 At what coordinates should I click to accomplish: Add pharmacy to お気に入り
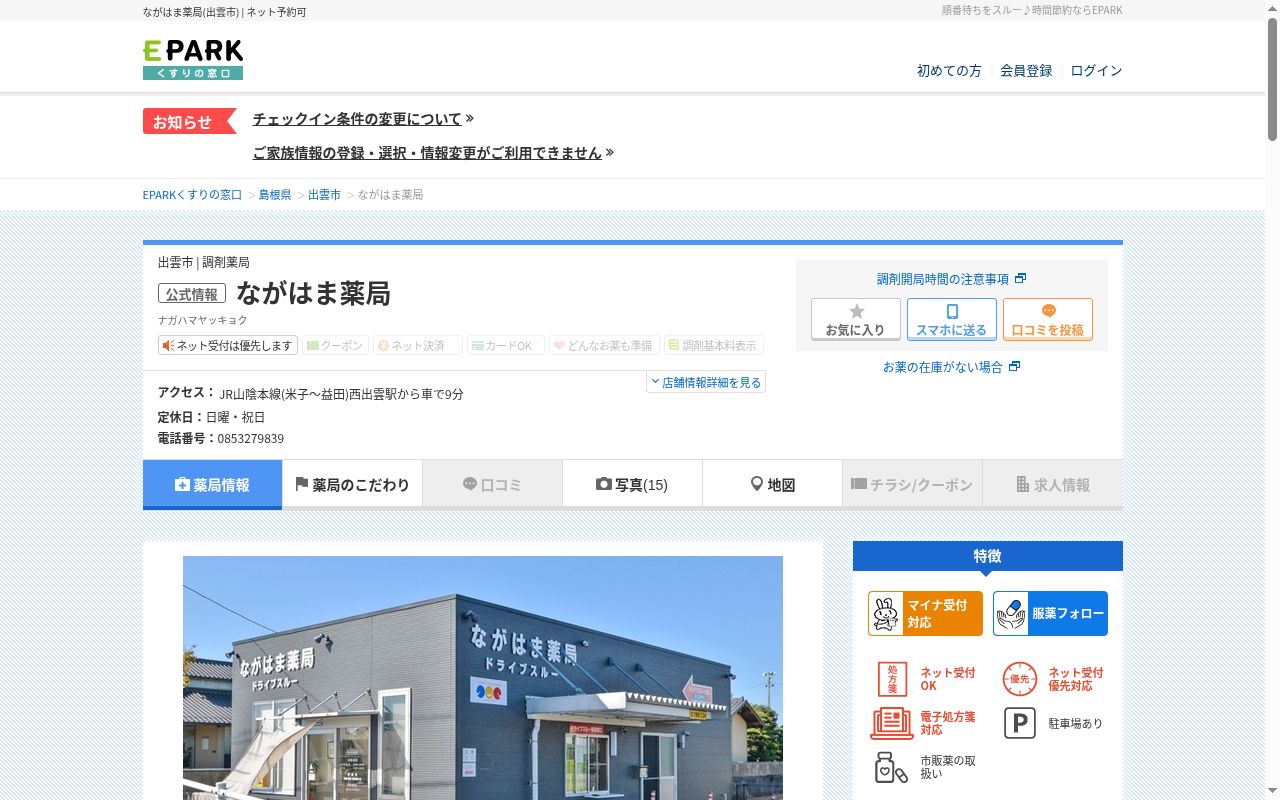click(x=855, y=319)
